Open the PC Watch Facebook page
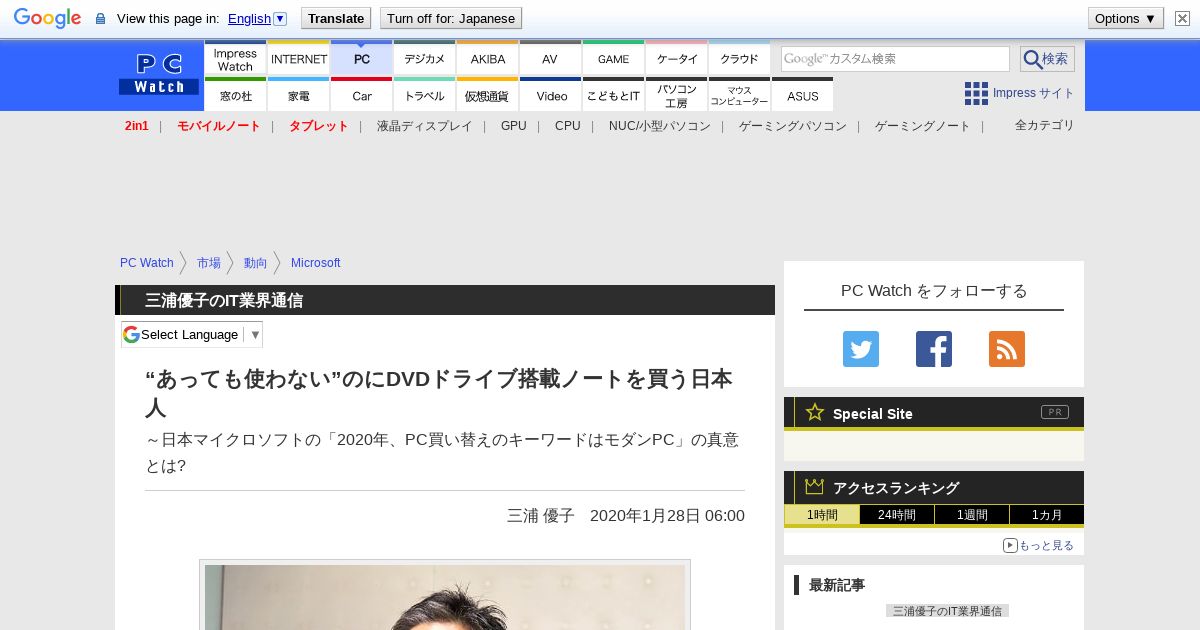Image resolution: width=1200 pixels, height=630 pixels. click(934, 349)
